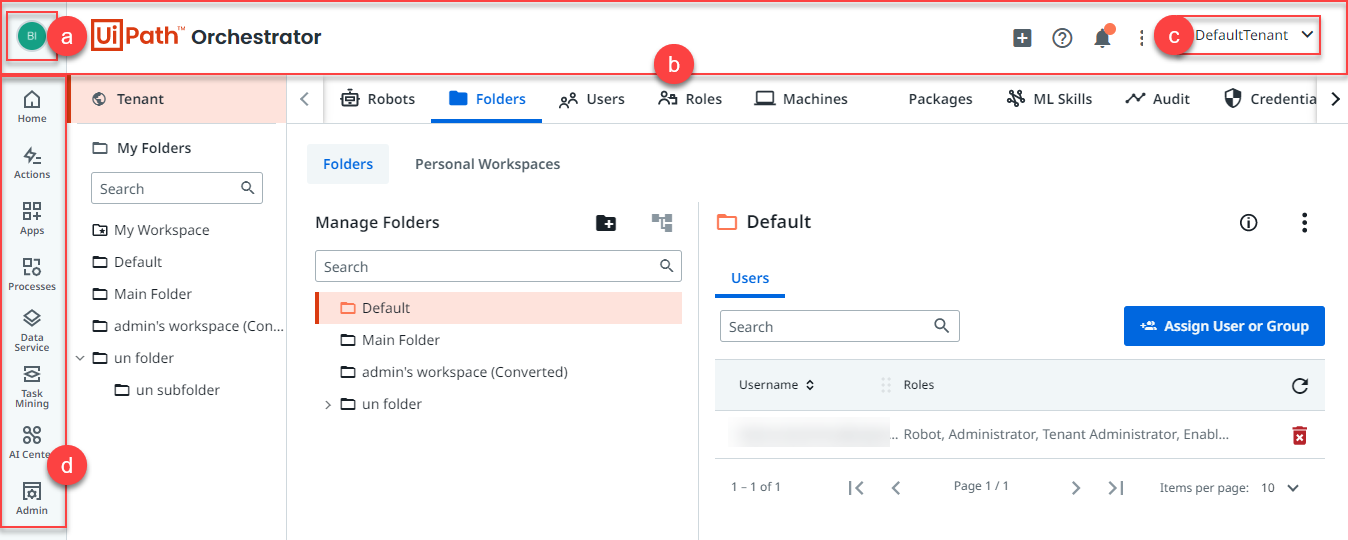Click the Users search field

(839, 326)
